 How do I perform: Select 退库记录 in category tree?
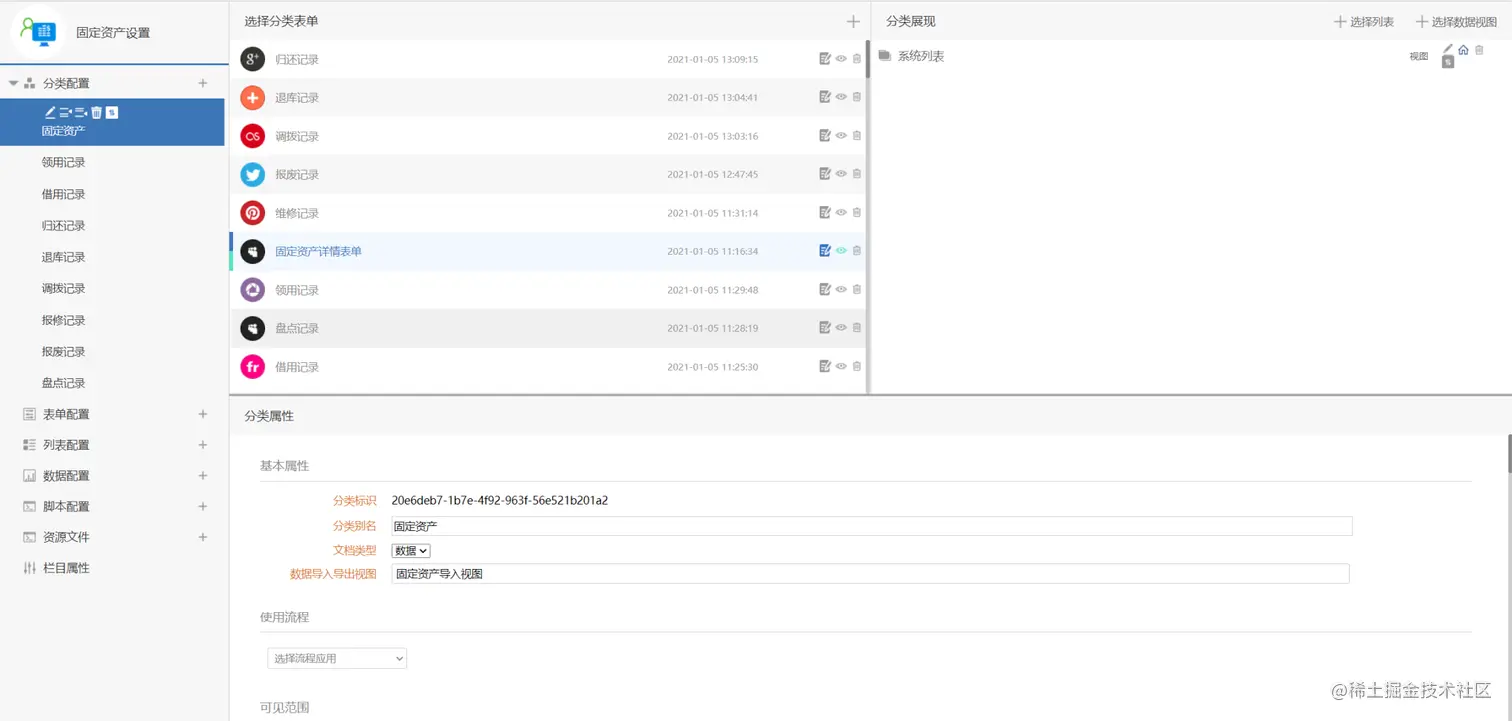[64, 257]
